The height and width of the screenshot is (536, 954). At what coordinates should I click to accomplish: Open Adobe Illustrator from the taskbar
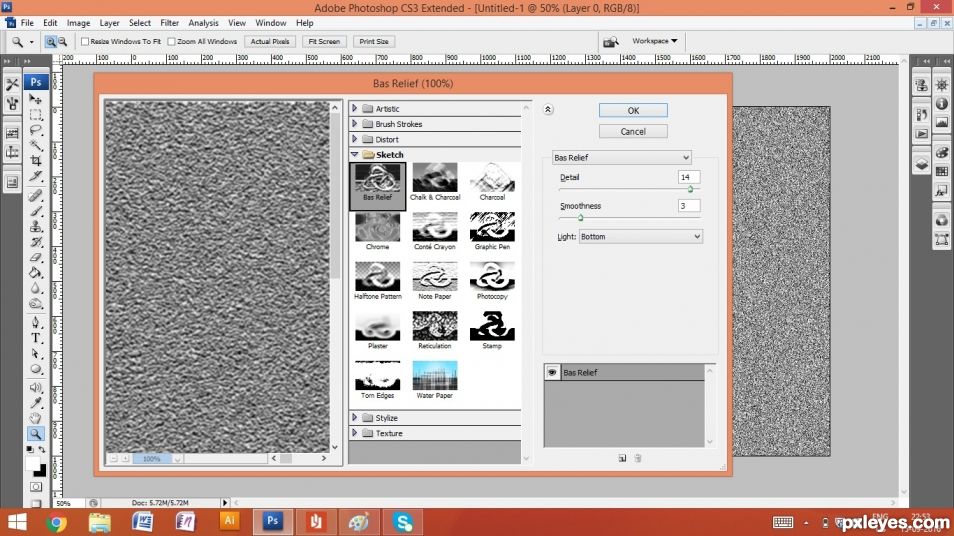pos(229,521)
